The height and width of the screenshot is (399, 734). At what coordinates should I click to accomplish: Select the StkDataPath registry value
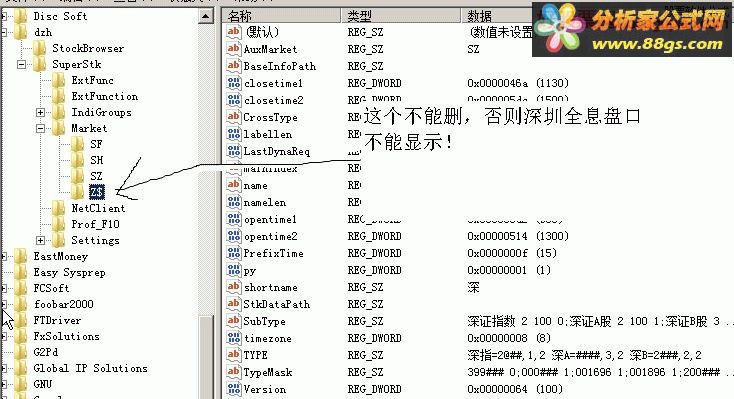277,304
